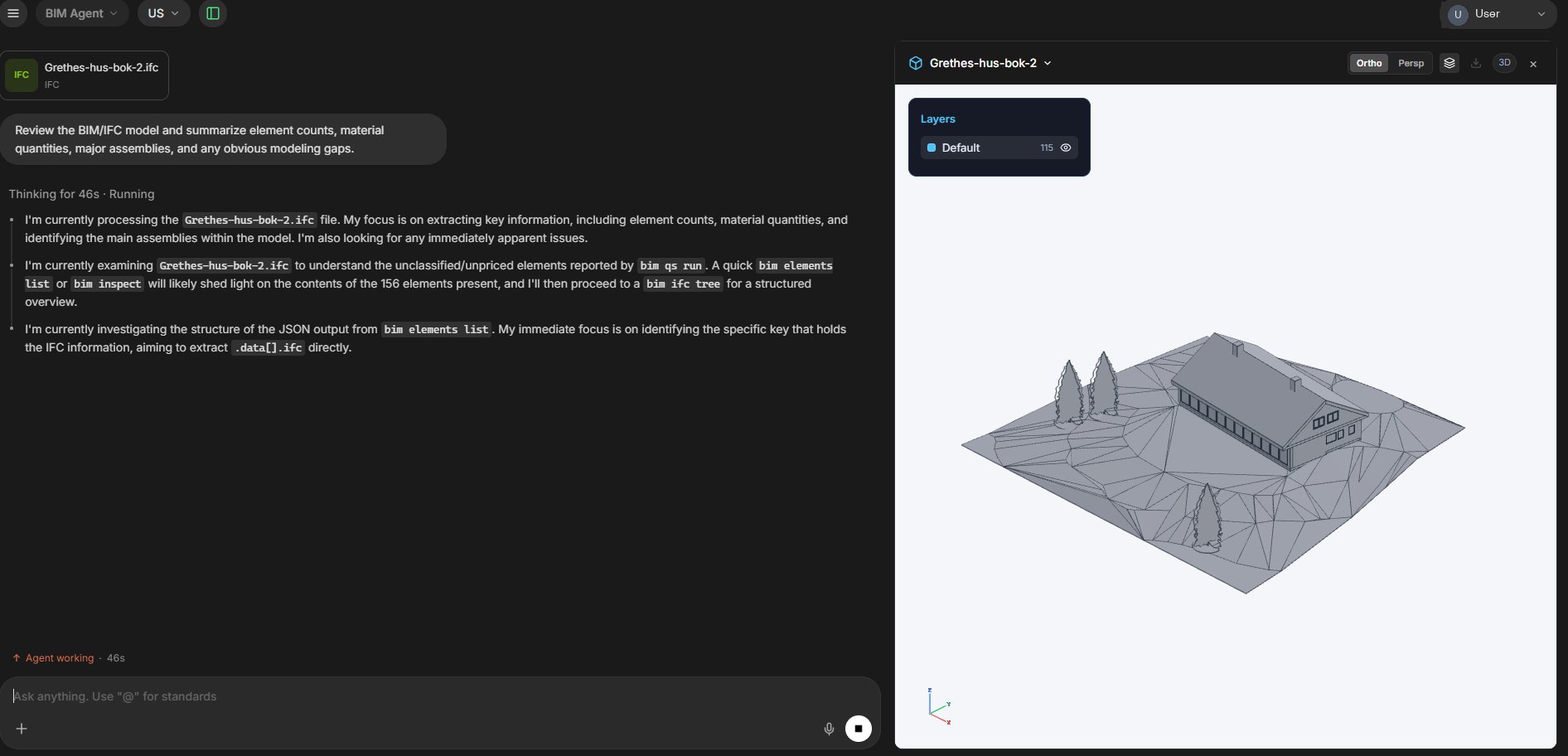Switch to Ortho view
This screenshot has height=756, width=1568.
(x=1369, y=63)
